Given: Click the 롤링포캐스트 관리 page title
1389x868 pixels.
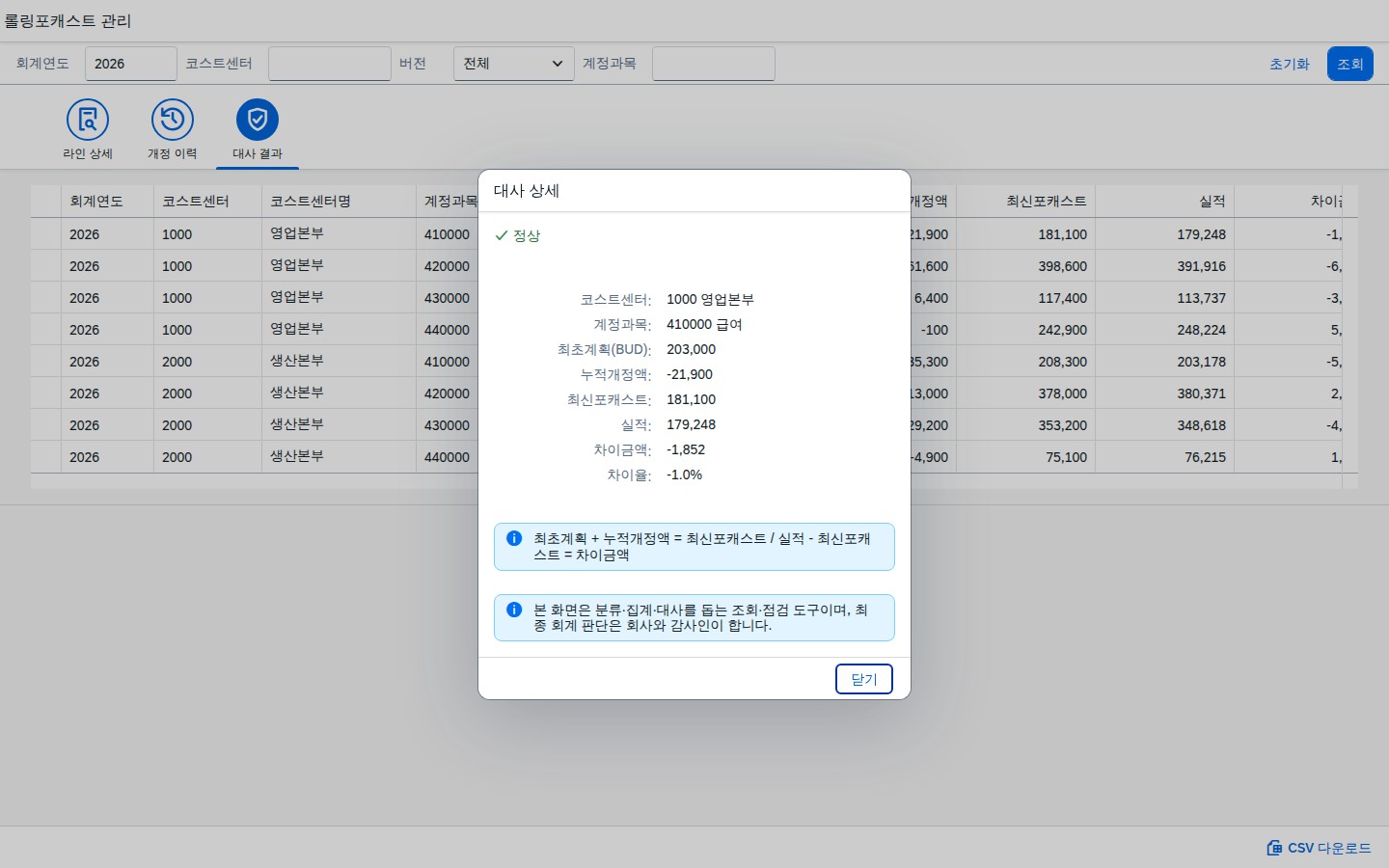Looking at the screenshot, I should click(68, 20).
